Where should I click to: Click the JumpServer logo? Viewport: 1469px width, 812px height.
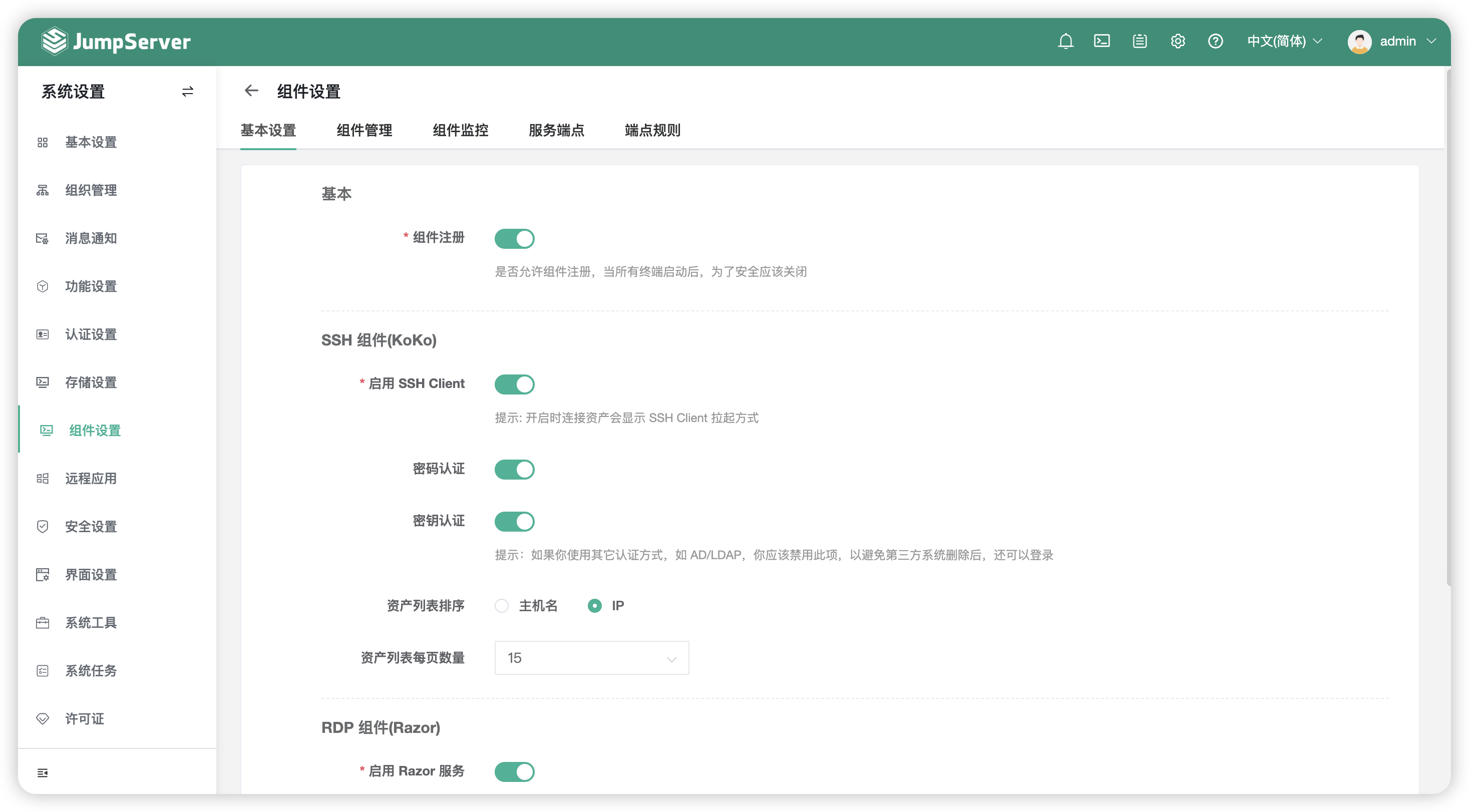[x=116, y=41]
